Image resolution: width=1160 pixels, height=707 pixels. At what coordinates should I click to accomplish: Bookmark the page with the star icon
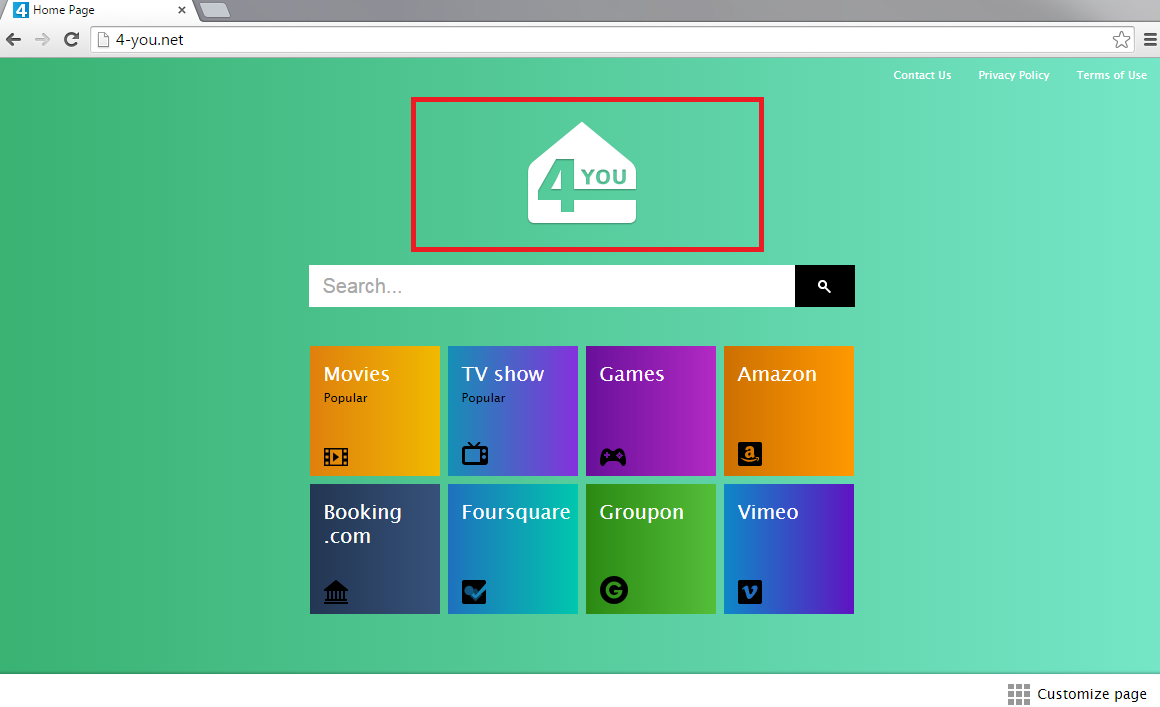pos(1121,40)
